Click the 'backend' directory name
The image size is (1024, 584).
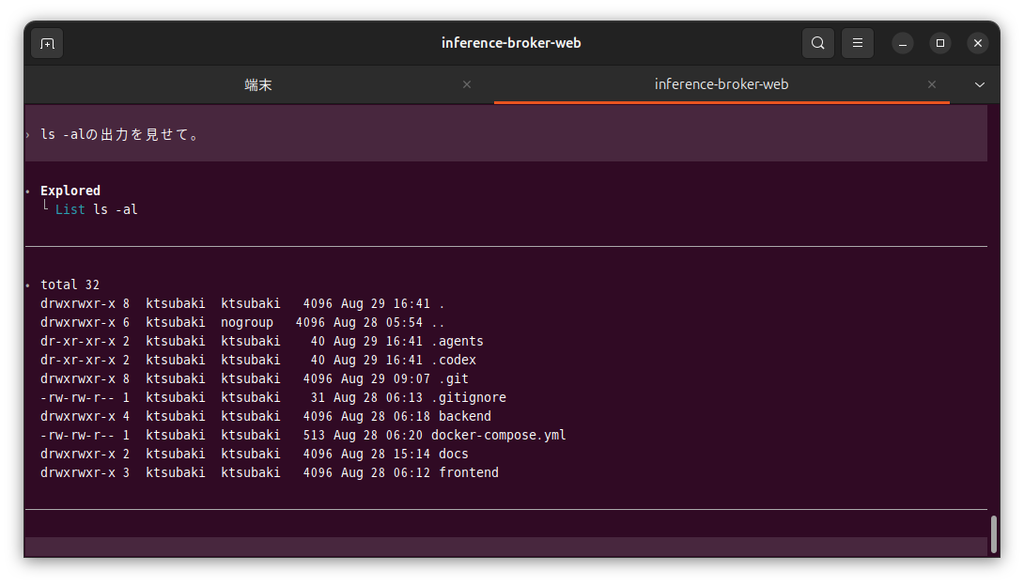click(465, 416)
